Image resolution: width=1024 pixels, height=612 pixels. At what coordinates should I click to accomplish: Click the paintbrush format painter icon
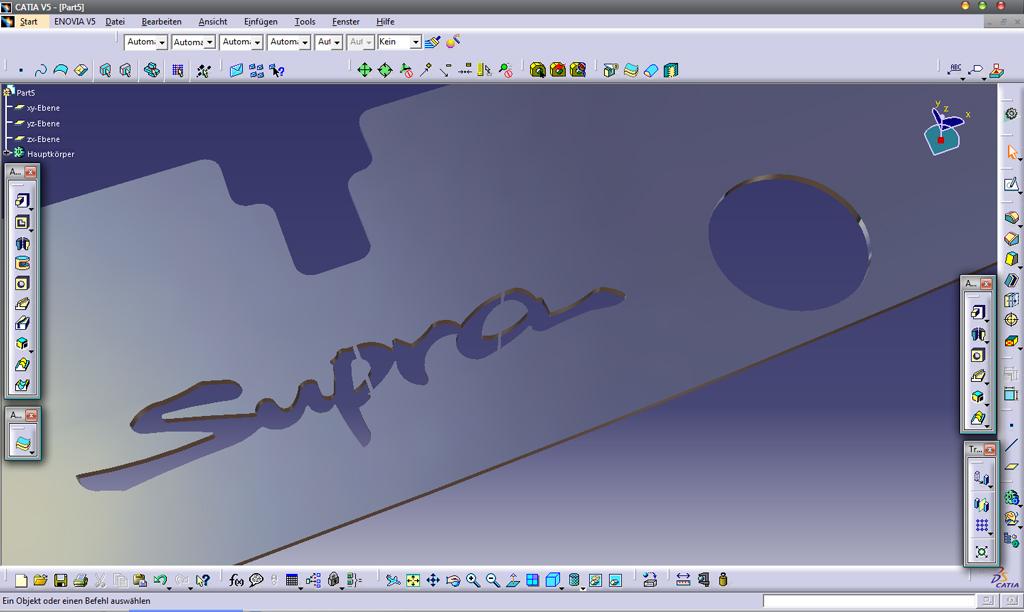point(432,42)
